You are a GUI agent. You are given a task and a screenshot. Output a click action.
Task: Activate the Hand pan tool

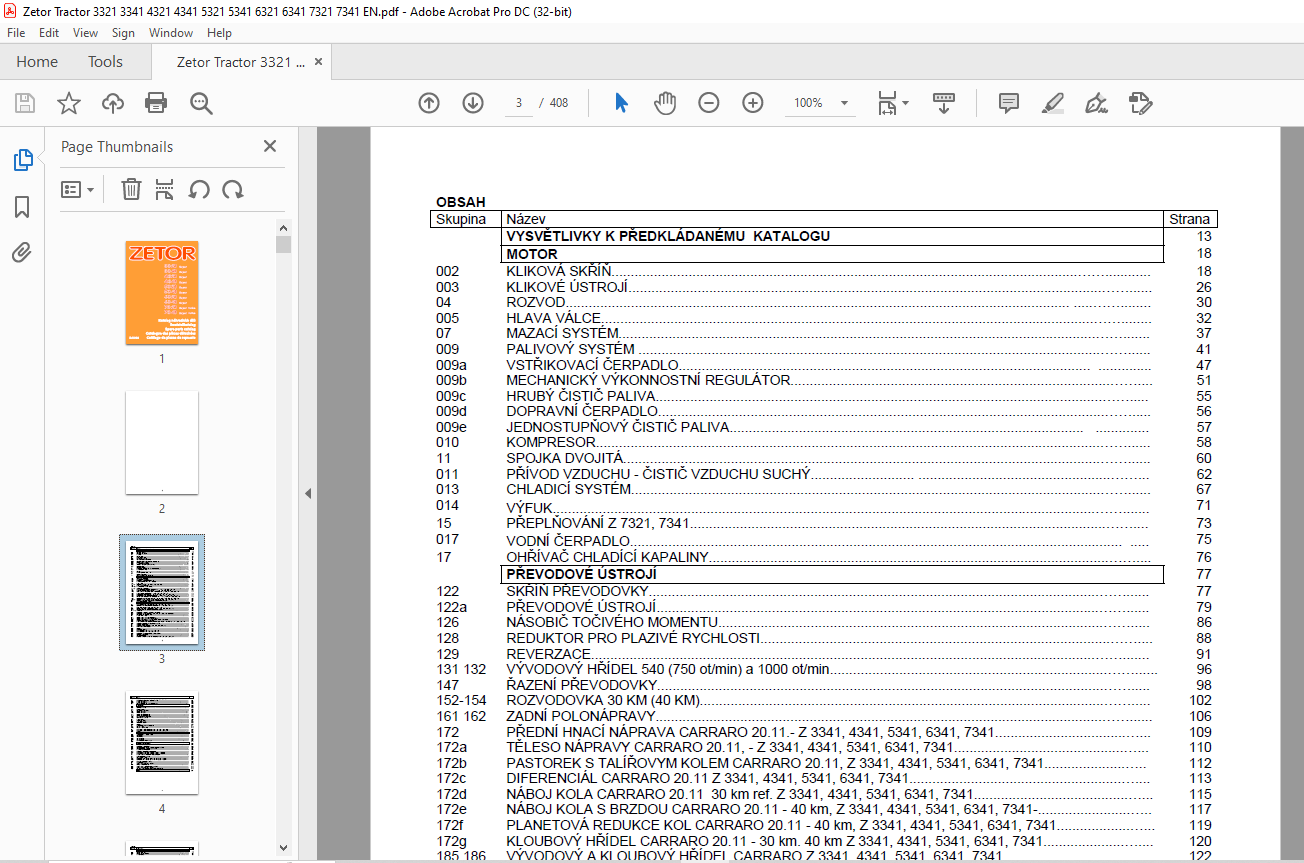point(665,103)
